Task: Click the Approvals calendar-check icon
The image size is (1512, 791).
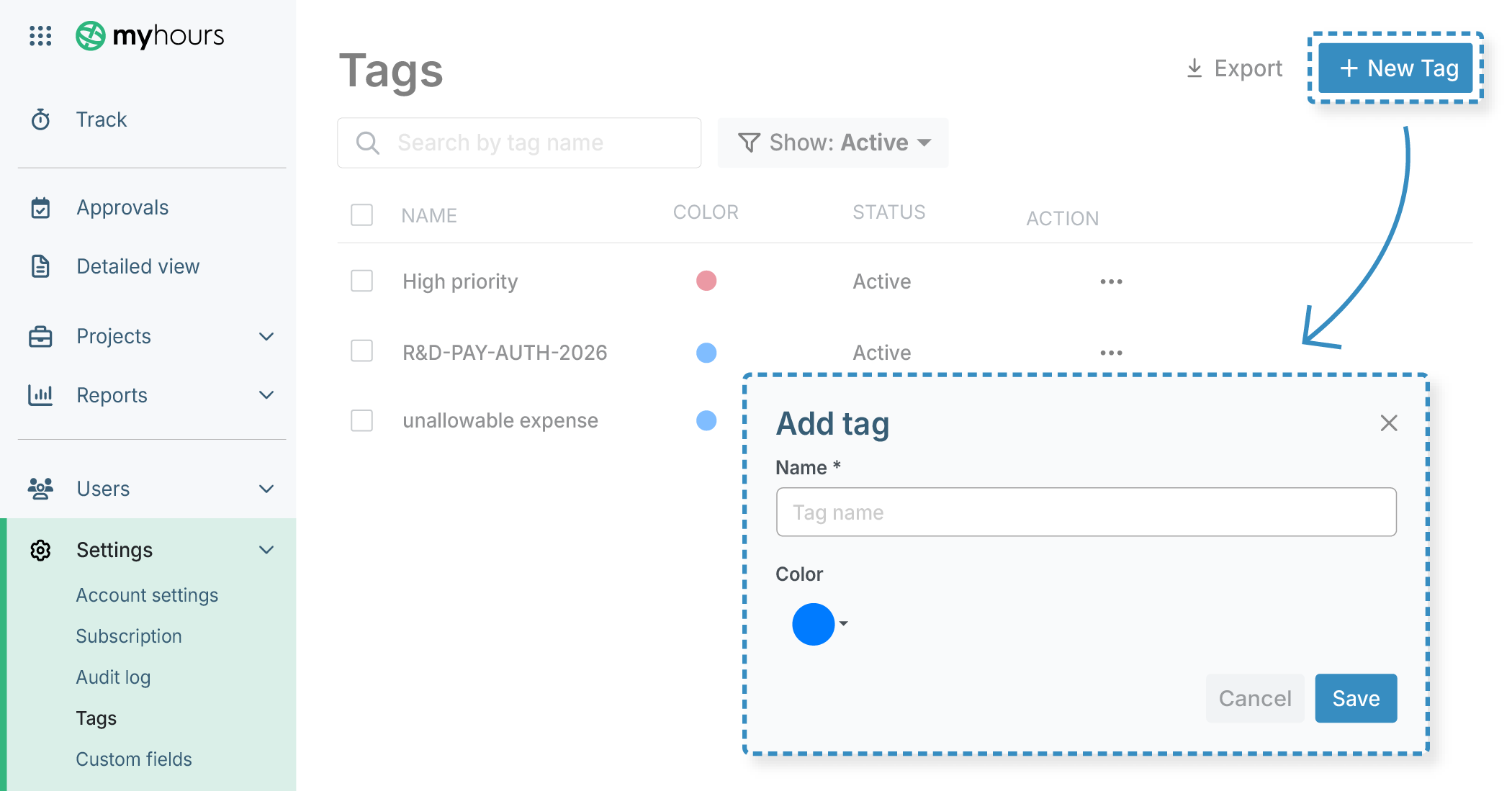Action: [40, 208]
